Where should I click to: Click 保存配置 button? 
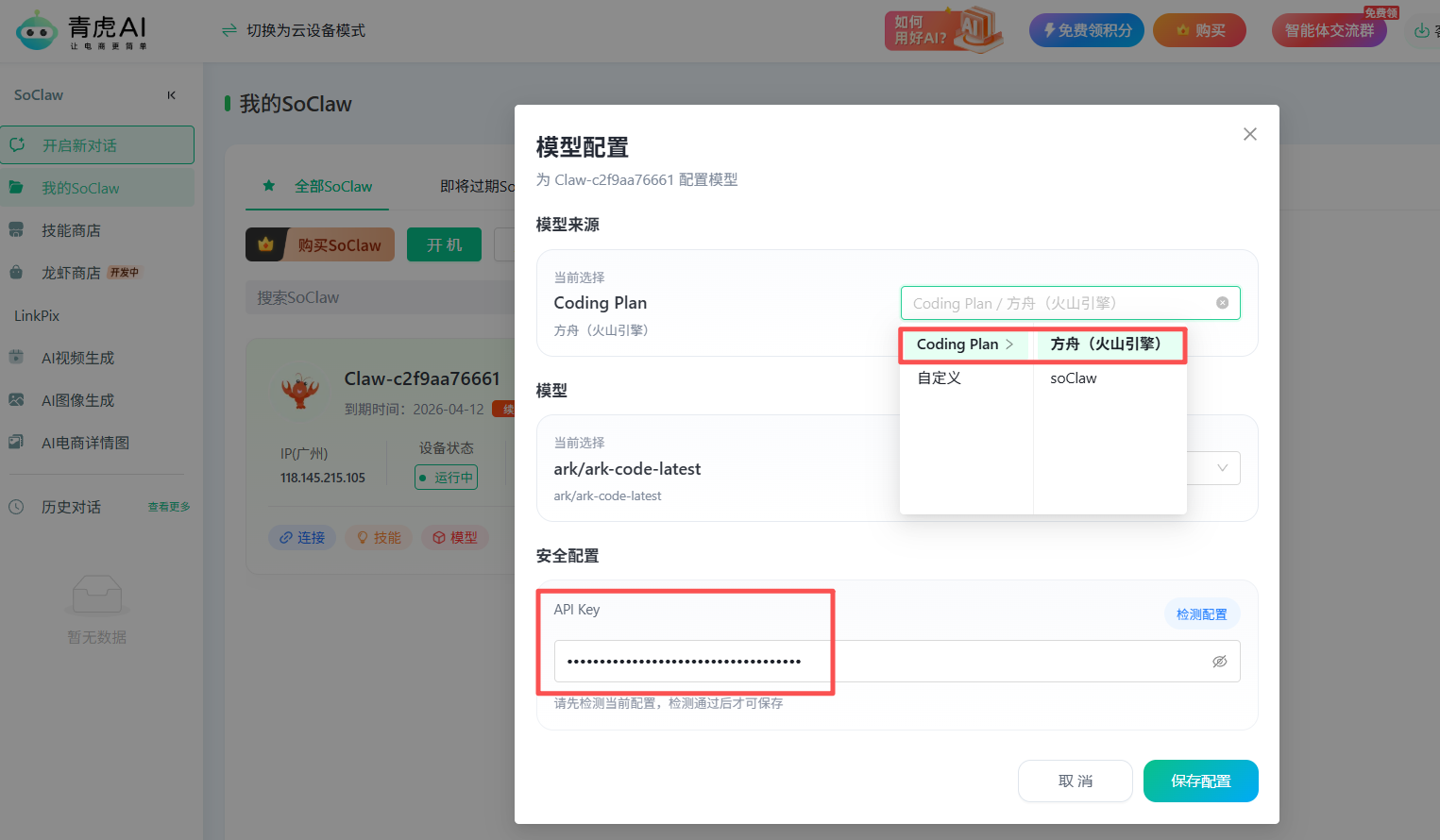[x=1201, y=781]
